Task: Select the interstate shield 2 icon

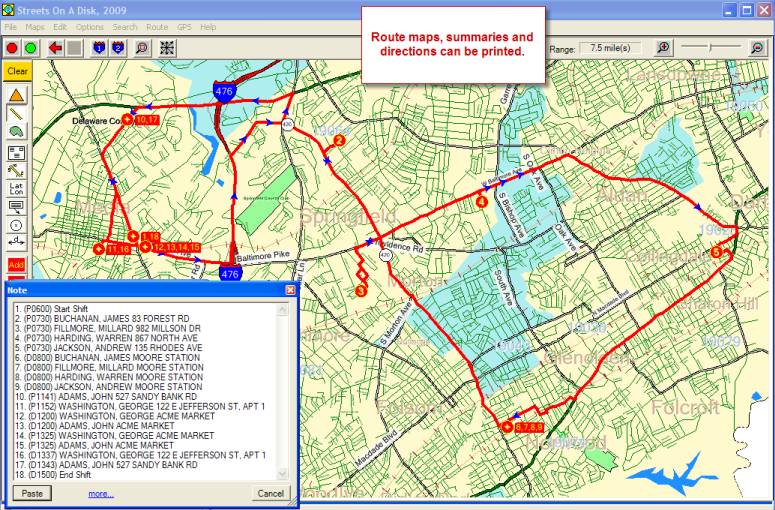Action: click(x=118, y=48)
